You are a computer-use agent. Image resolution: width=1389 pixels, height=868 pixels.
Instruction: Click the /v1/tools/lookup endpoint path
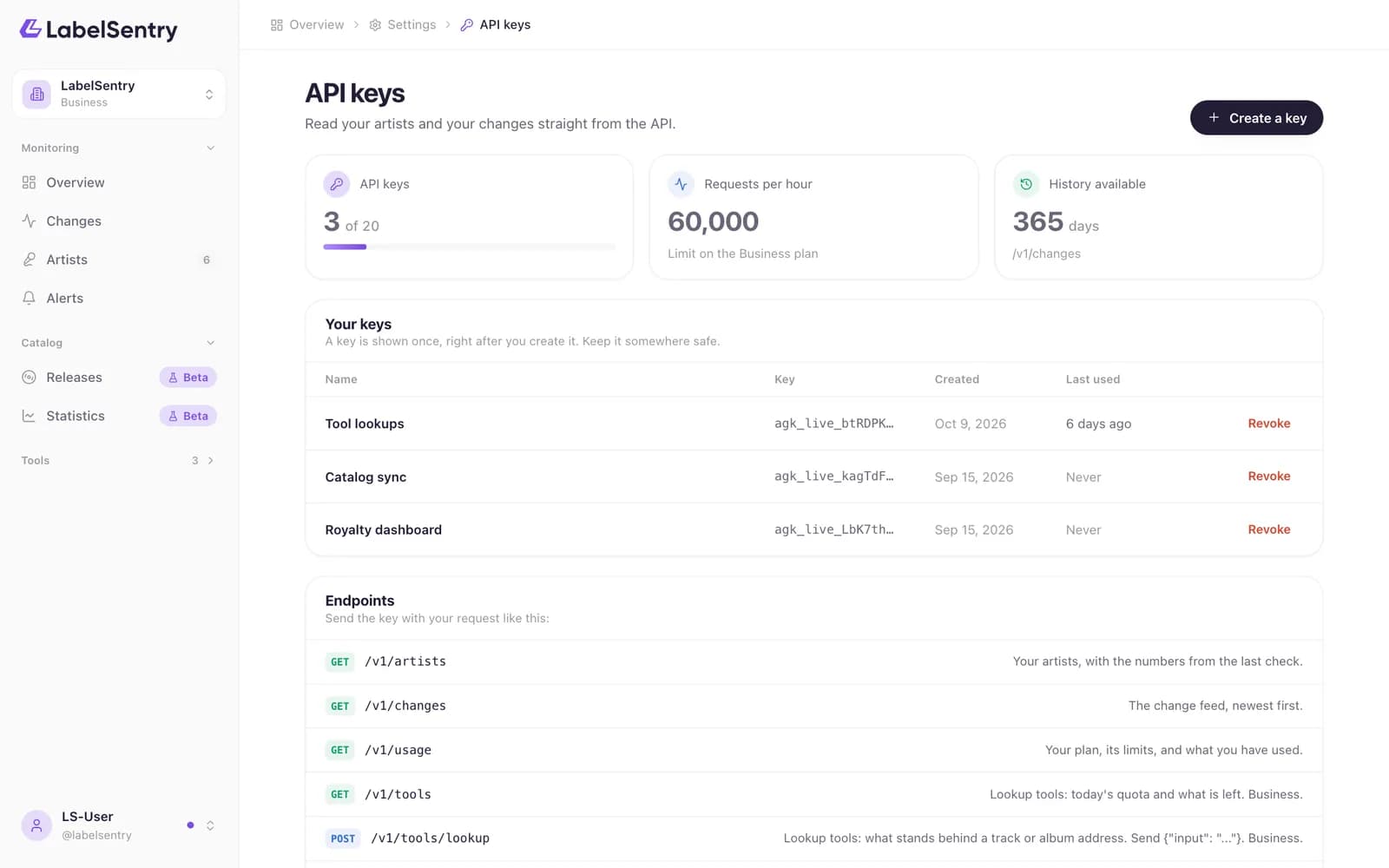pyautogui.click(x=430, y=838)
